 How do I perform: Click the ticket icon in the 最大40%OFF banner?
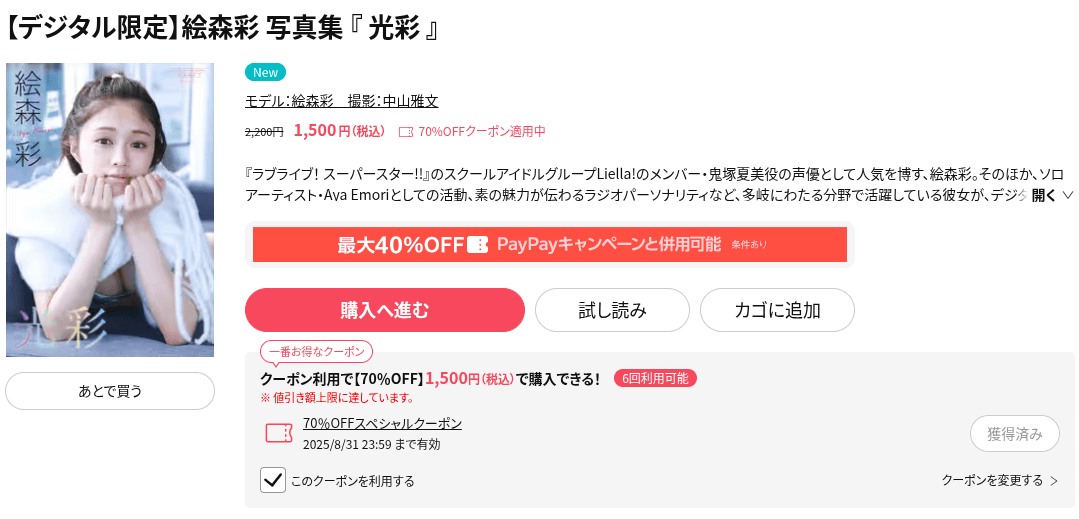point(478,244)
